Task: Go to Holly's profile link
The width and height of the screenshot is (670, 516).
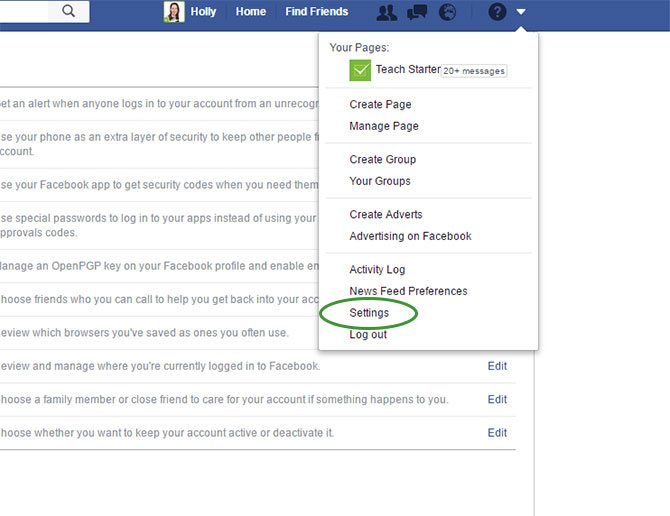Action: [x=203, y=12]
